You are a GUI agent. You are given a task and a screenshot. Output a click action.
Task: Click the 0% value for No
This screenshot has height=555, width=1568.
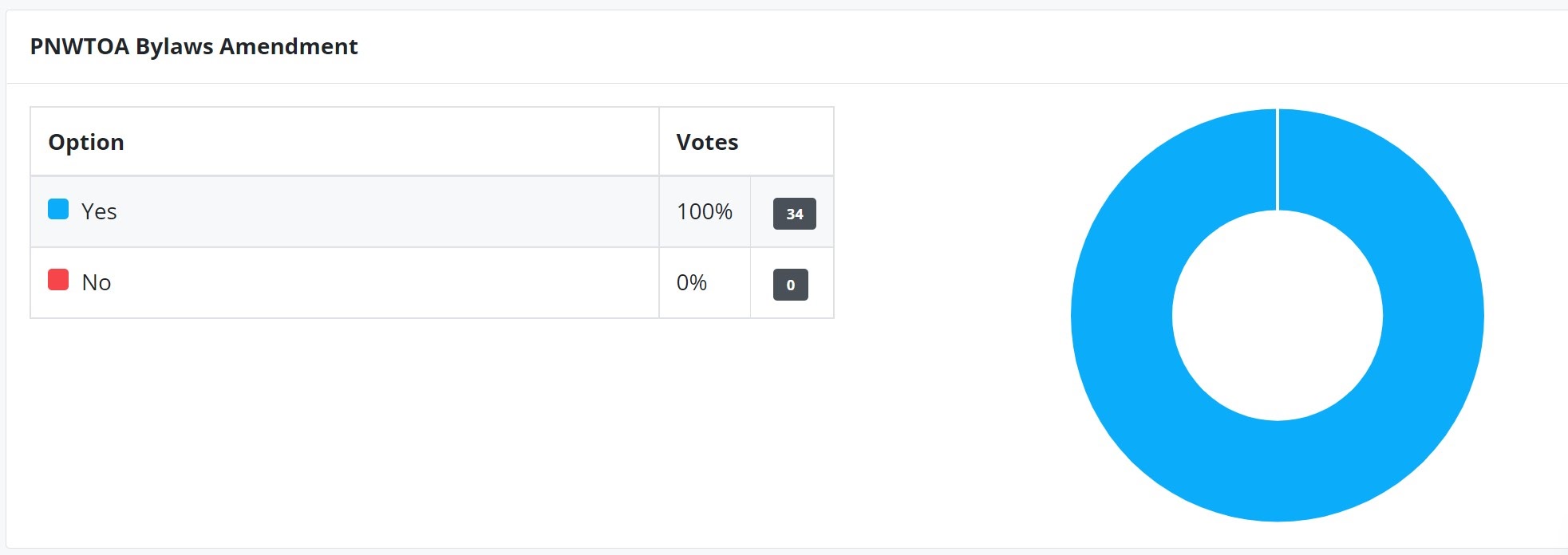[691, 282]
